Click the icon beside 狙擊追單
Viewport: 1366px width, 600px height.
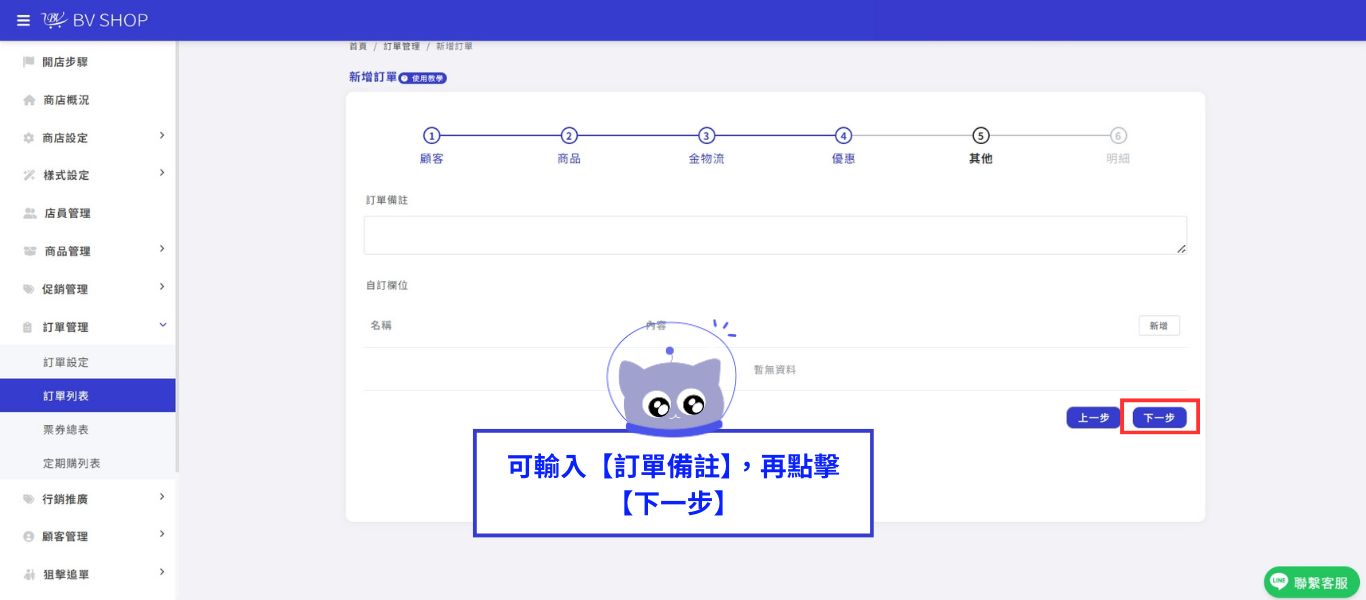point(29,574)
